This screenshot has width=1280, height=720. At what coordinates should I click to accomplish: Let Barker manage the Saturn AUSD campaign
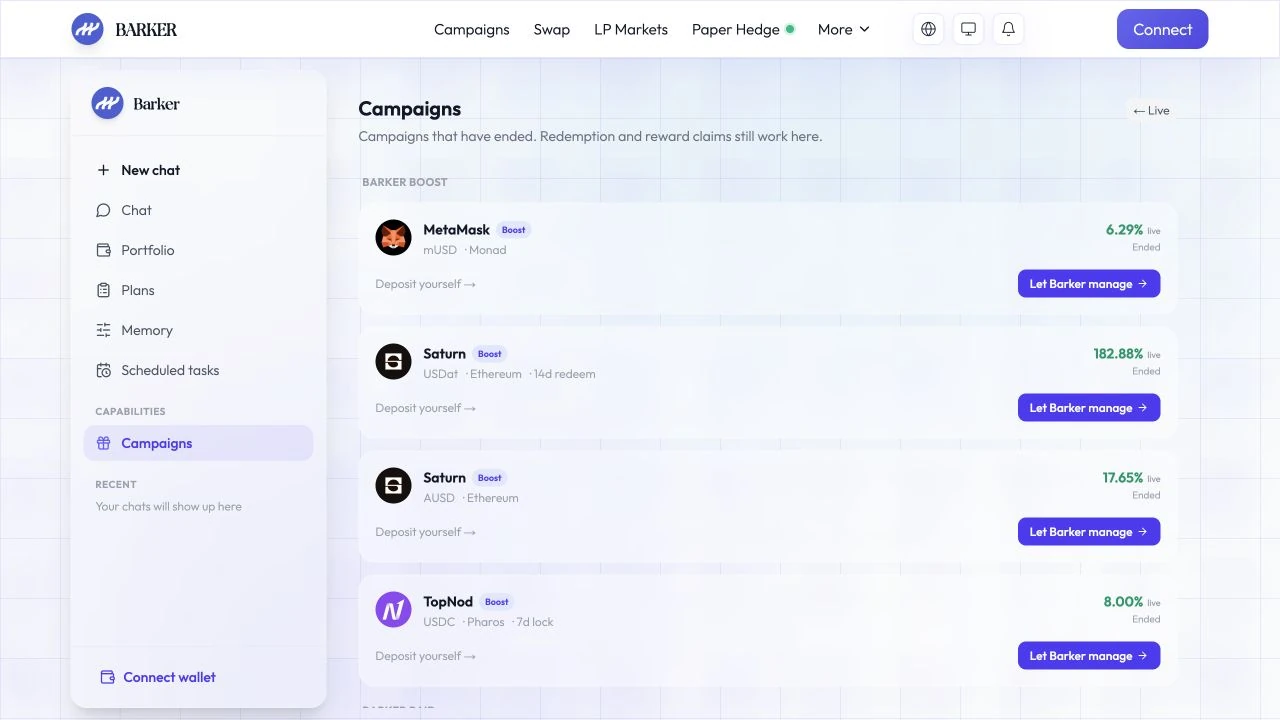1089,532
